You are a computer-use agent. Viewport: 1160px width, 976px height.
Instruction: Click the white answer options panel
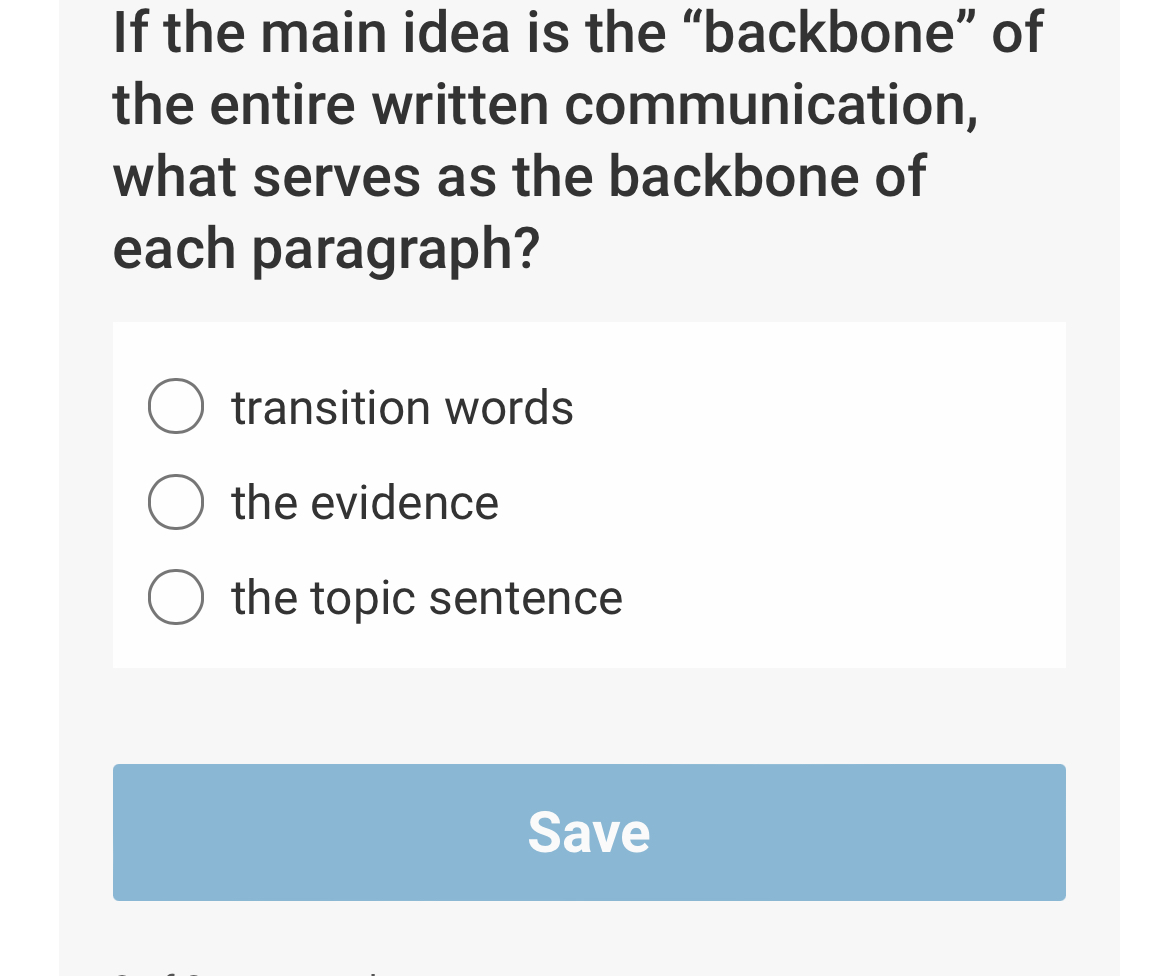(589, 495)
